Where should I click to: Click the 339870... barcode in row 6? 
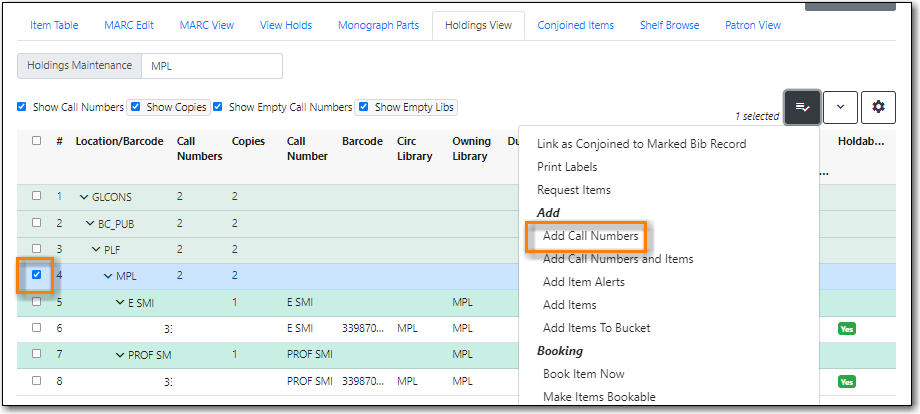(x=363, y=328)
